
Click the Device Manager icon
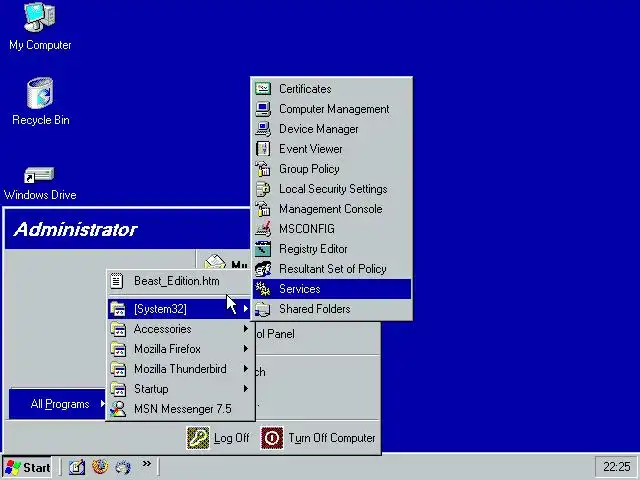(x=263, y=129)
